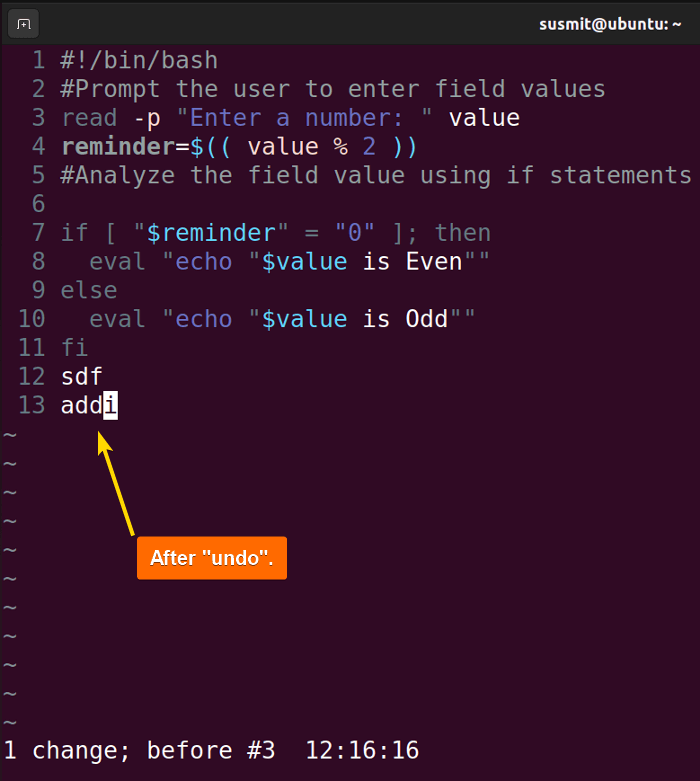Screen dimensions: 700x781
Task: Click the highlighted cursor block after "add"
Action: (111, 405)
